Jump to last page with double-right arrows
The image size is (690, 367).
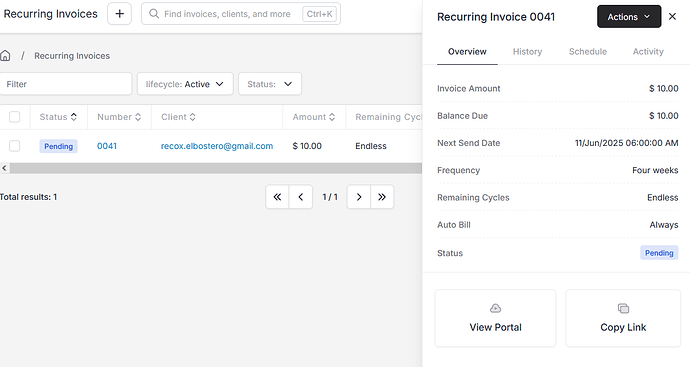tap(382, 197)
